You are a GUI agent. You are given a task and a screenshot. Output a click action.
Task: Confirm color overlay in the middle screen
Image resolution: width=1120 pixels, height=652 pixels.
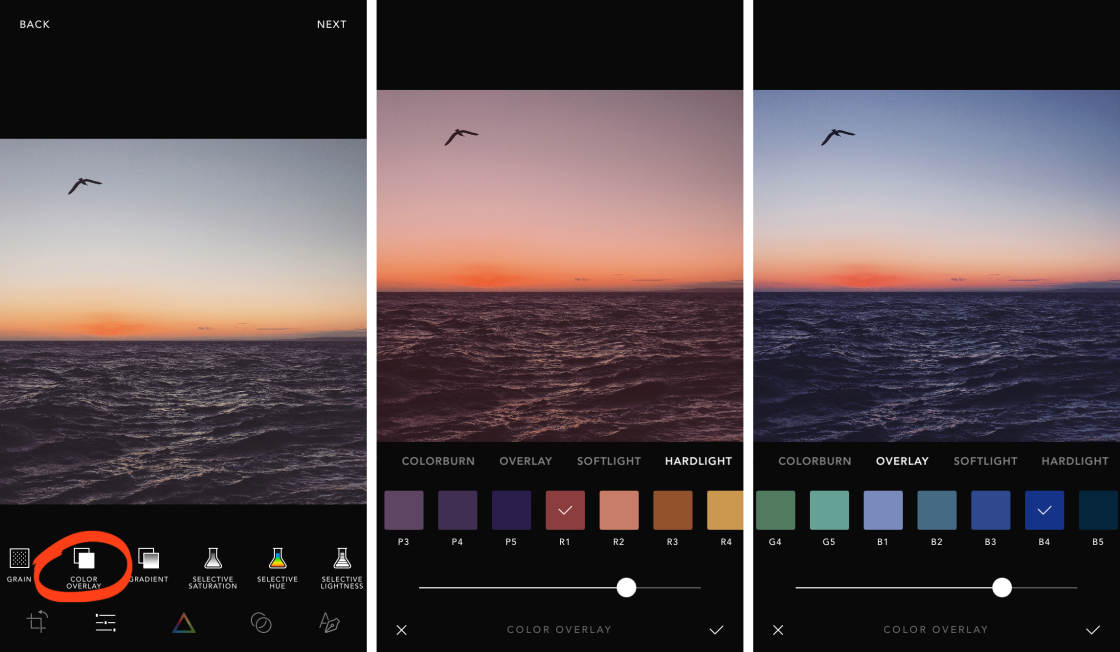(716, 630)
